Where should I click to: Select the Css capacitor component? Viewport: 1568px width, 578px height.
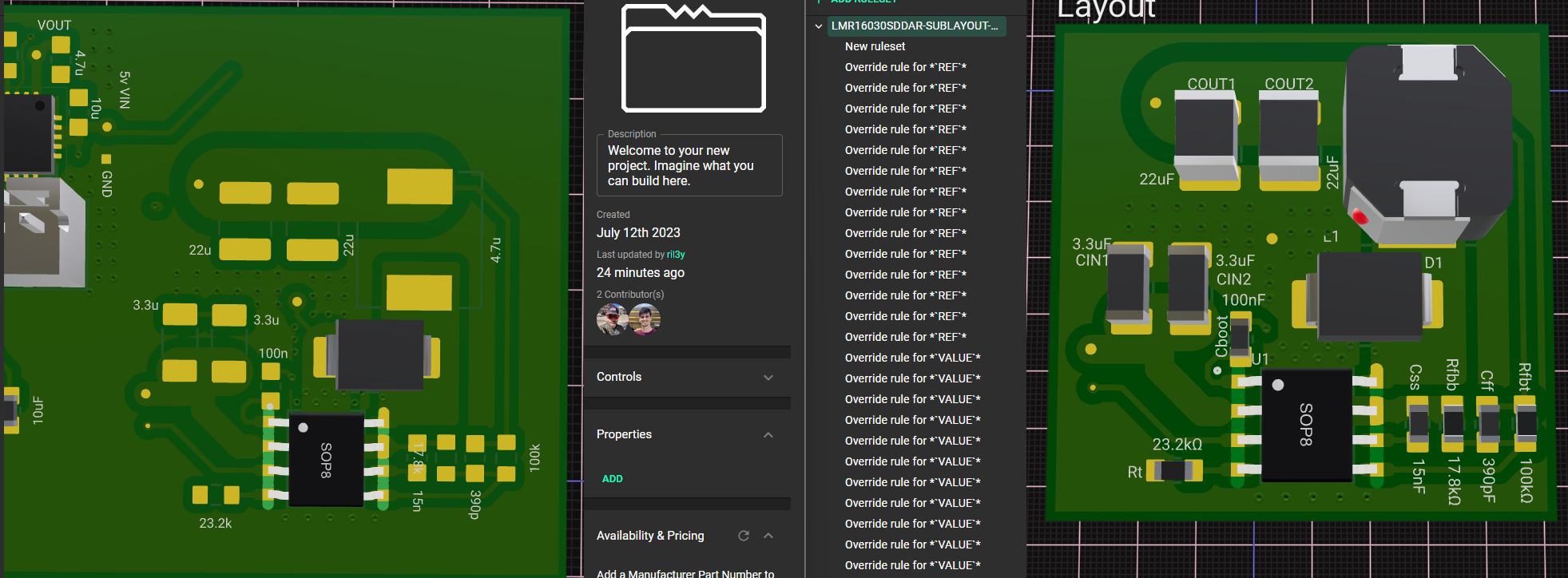(x=1418, y=423)
